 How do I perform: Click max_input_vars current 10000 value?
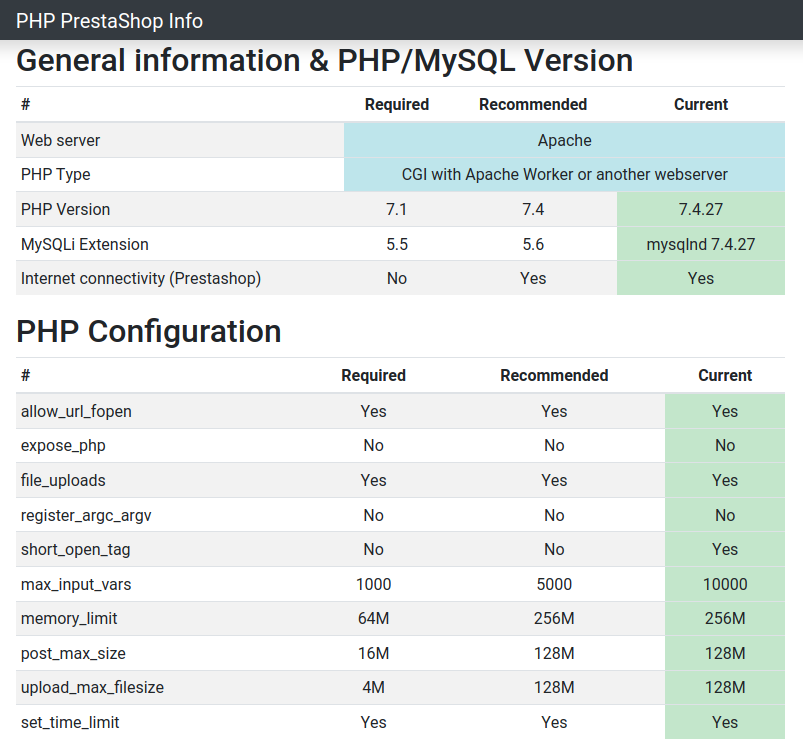[x=725, y=584]
